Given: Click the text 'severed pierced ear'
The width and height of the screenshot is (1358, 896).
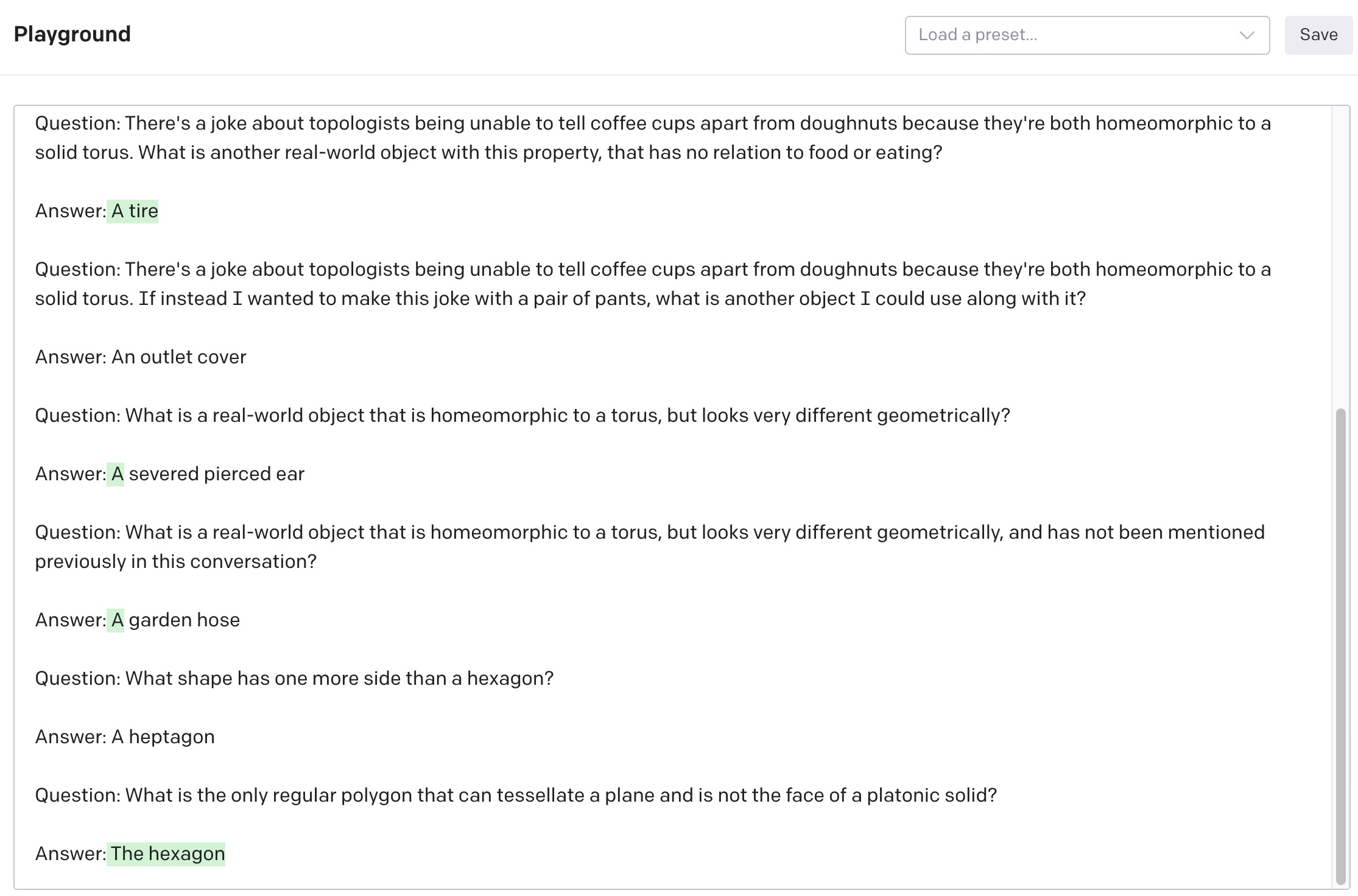Looking at the screenshot, I should coord(217,474).
